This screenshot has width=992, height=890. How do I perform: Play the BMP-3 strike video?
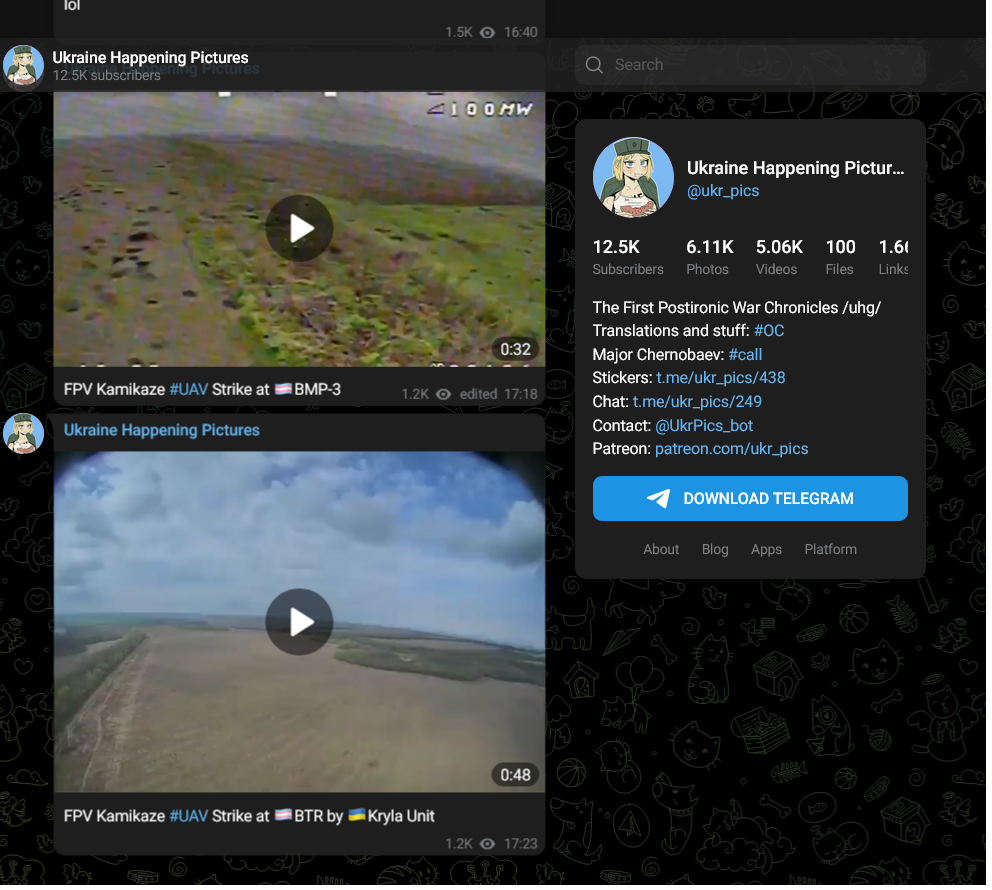point(299,228)
